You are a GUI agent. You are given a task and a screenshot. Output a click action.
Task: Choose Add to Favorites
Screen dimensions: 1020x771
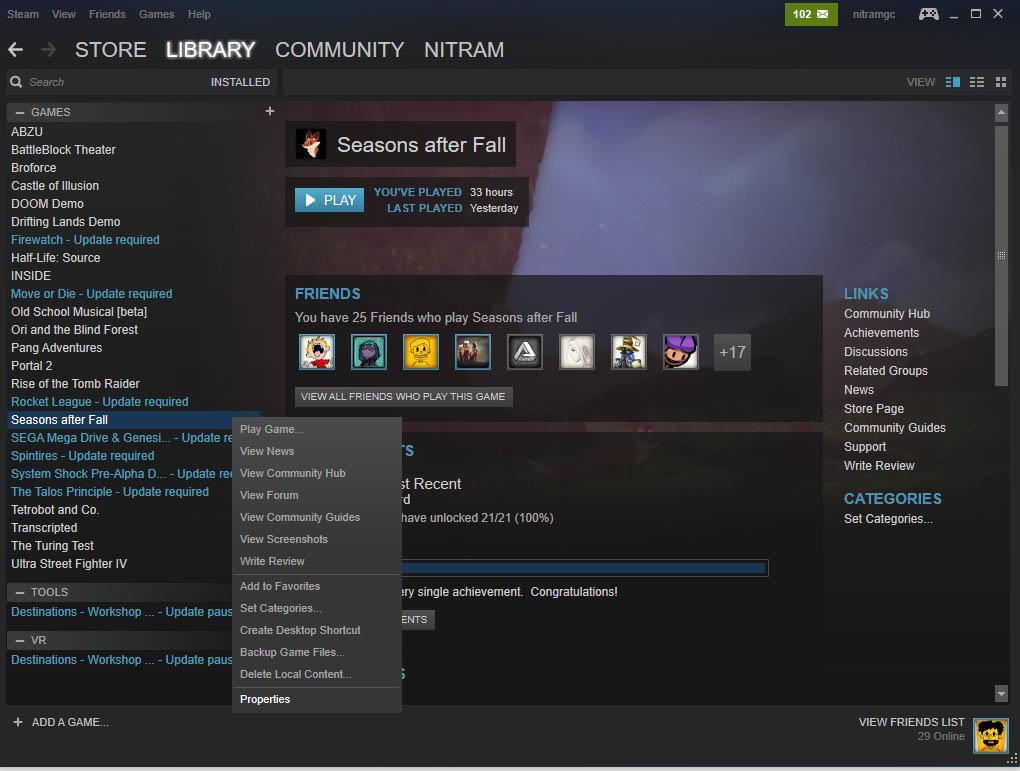tap(317, 586)
